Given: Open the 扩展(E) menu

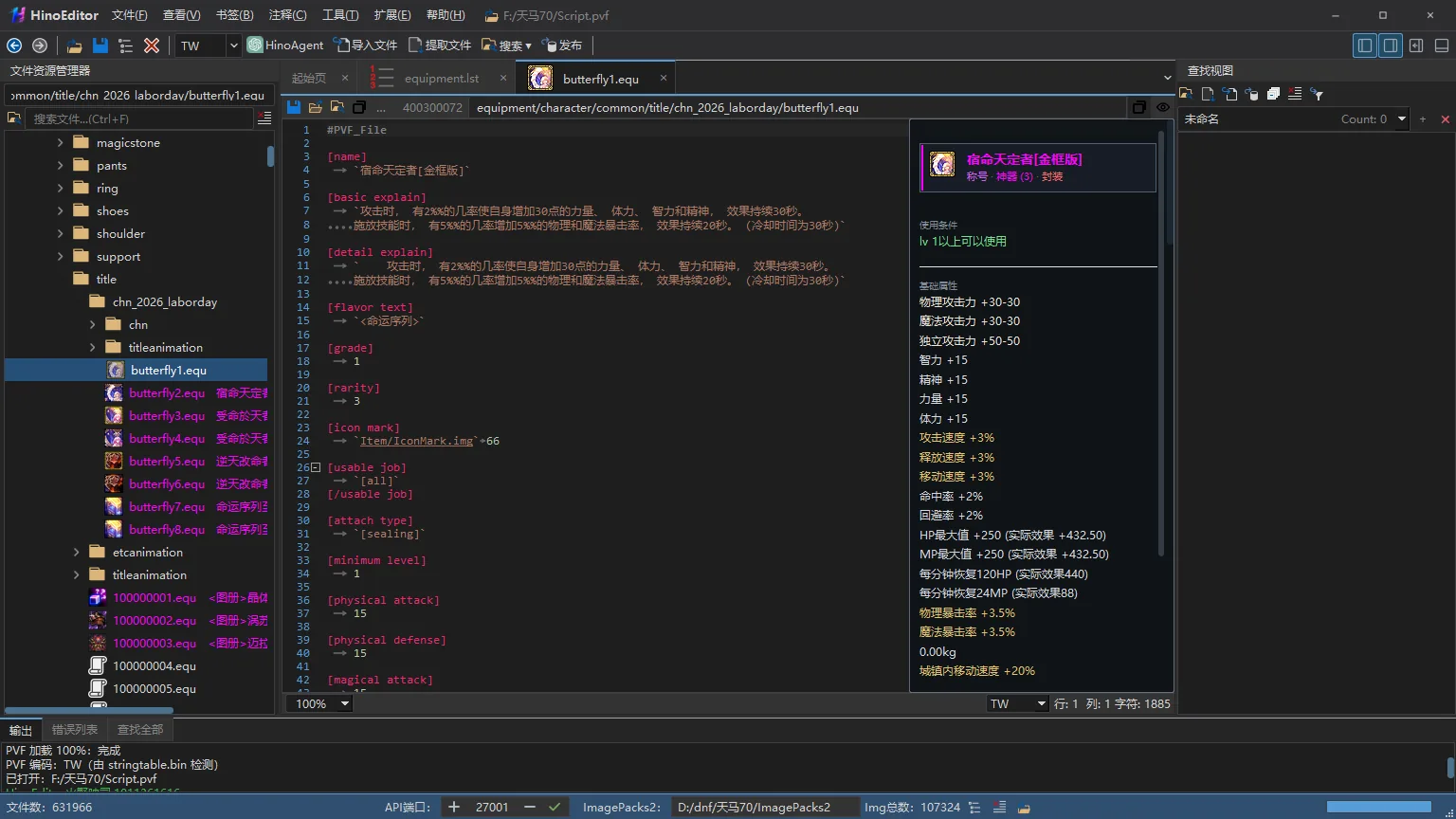Looking at the screenshot, I should tap(392, 15).
